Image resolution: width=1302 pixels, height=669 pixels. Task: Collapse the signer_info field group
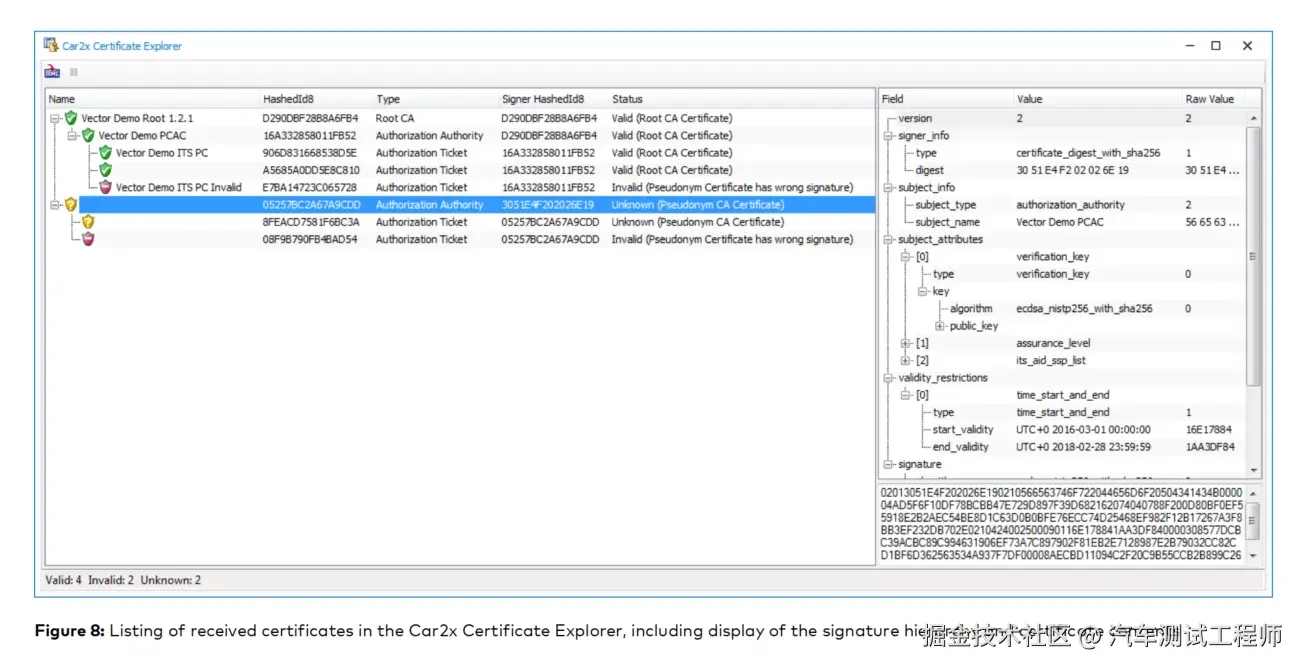888,136
